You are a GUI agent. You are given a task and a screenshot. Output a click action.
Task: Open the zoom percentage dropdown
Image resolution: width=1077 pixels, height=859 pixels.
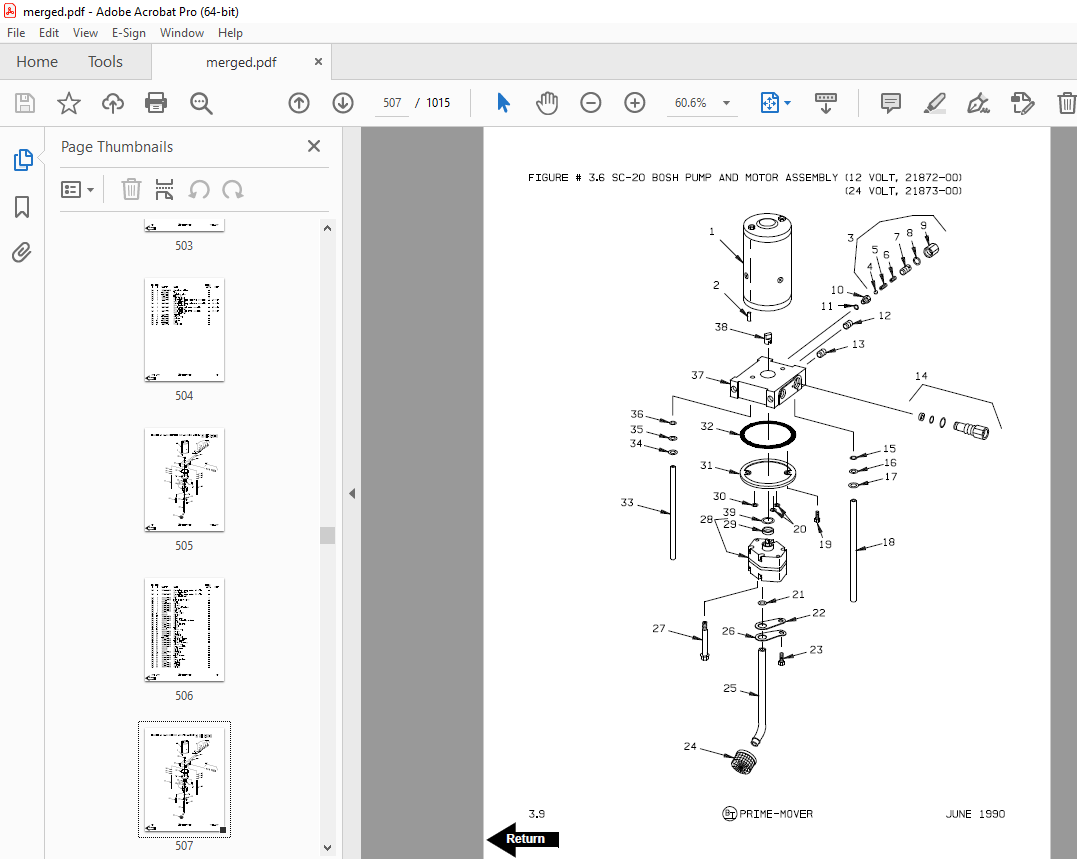[x=726, y=103]
